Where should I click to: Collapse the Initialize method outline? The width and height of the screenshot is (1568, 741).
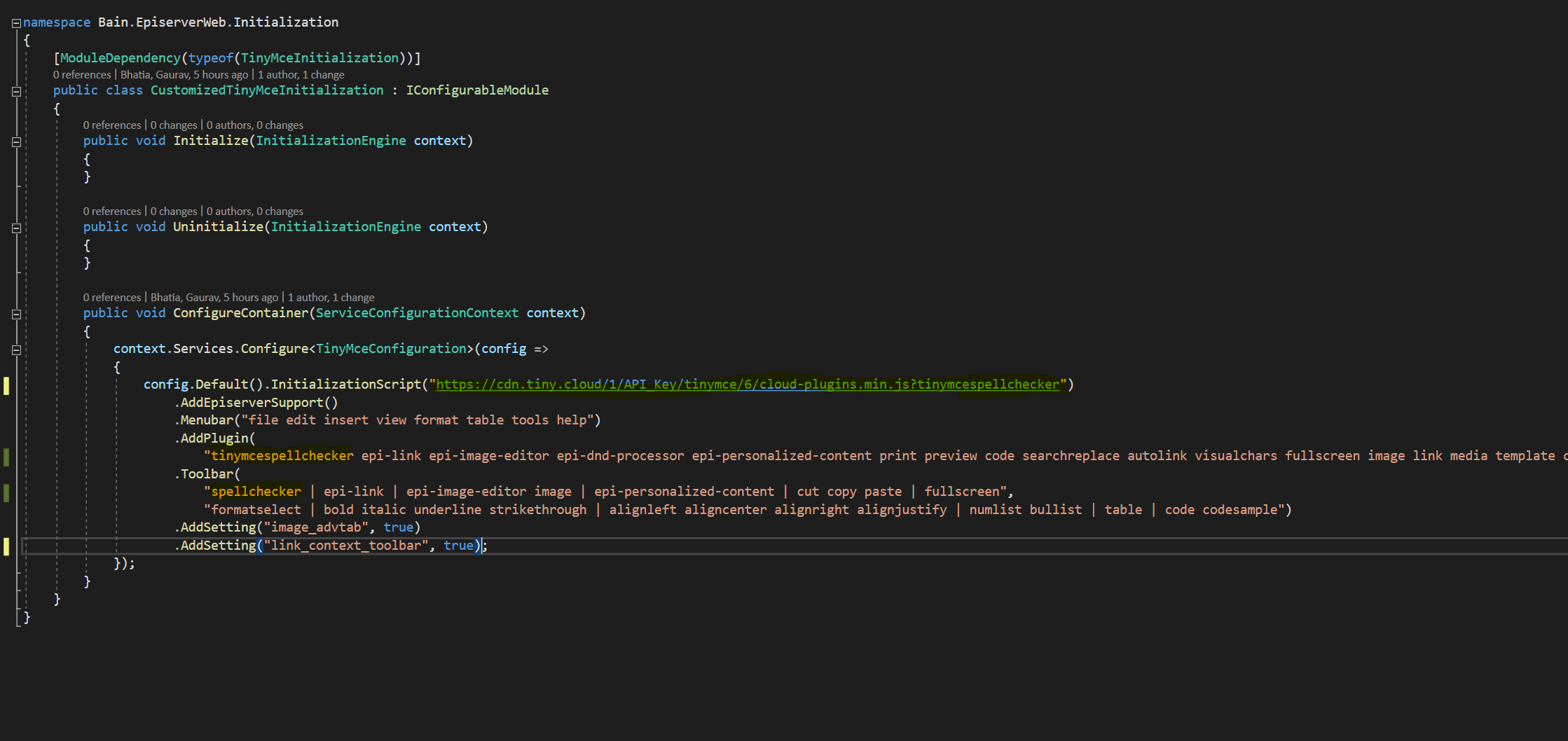pos(16,141)
